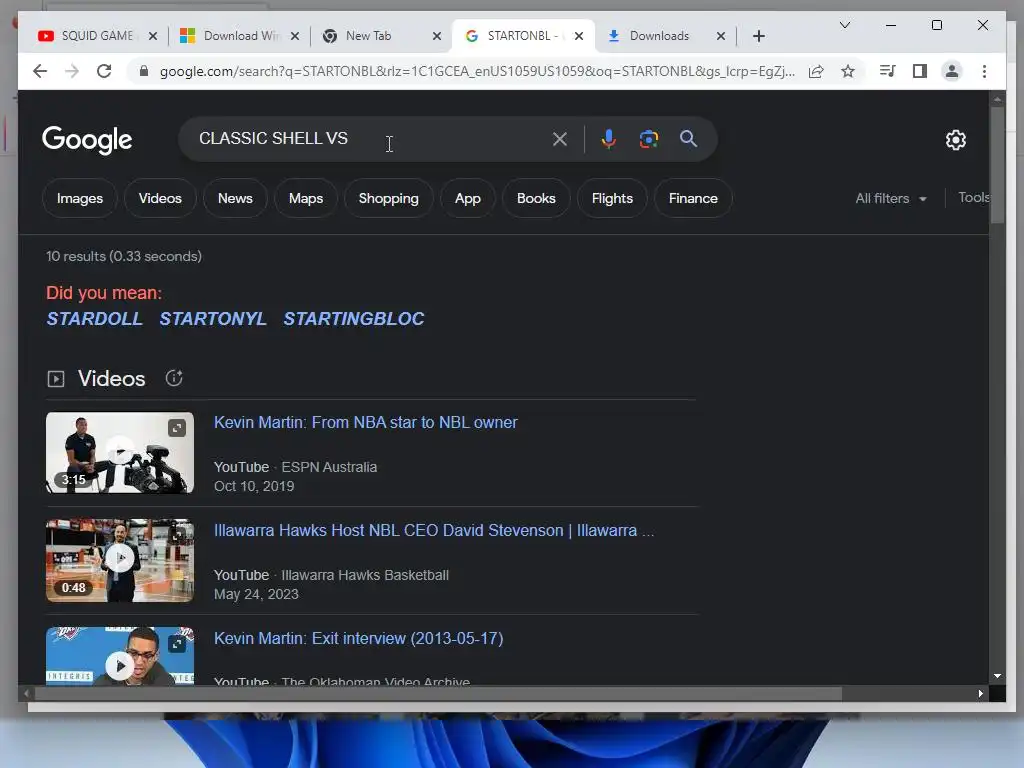Image resolution: width=1024 pixels, height=768 pixels.
Task: Open Illawarra Hawks Host NBL video link
Action: (434, 530)
